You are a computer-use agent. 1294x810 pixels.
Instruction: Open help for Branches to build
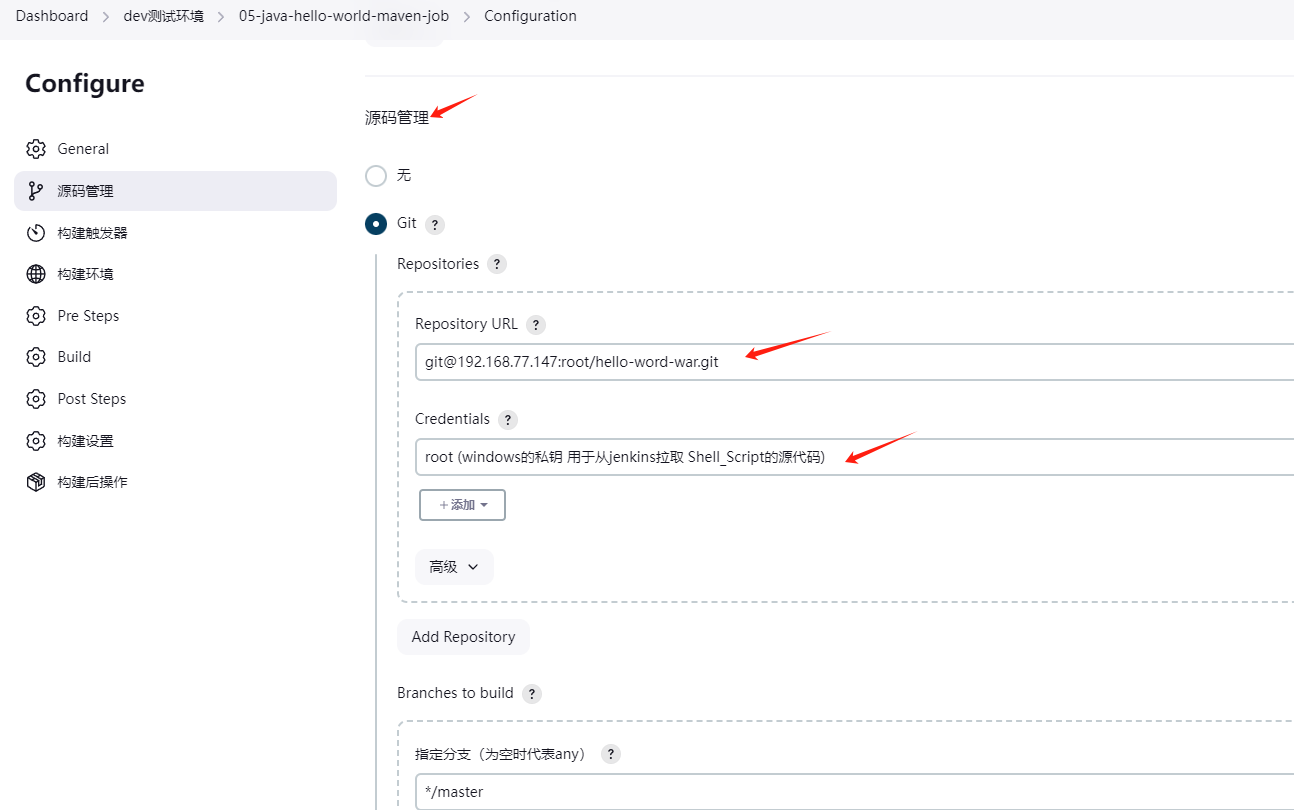[532, 694]
